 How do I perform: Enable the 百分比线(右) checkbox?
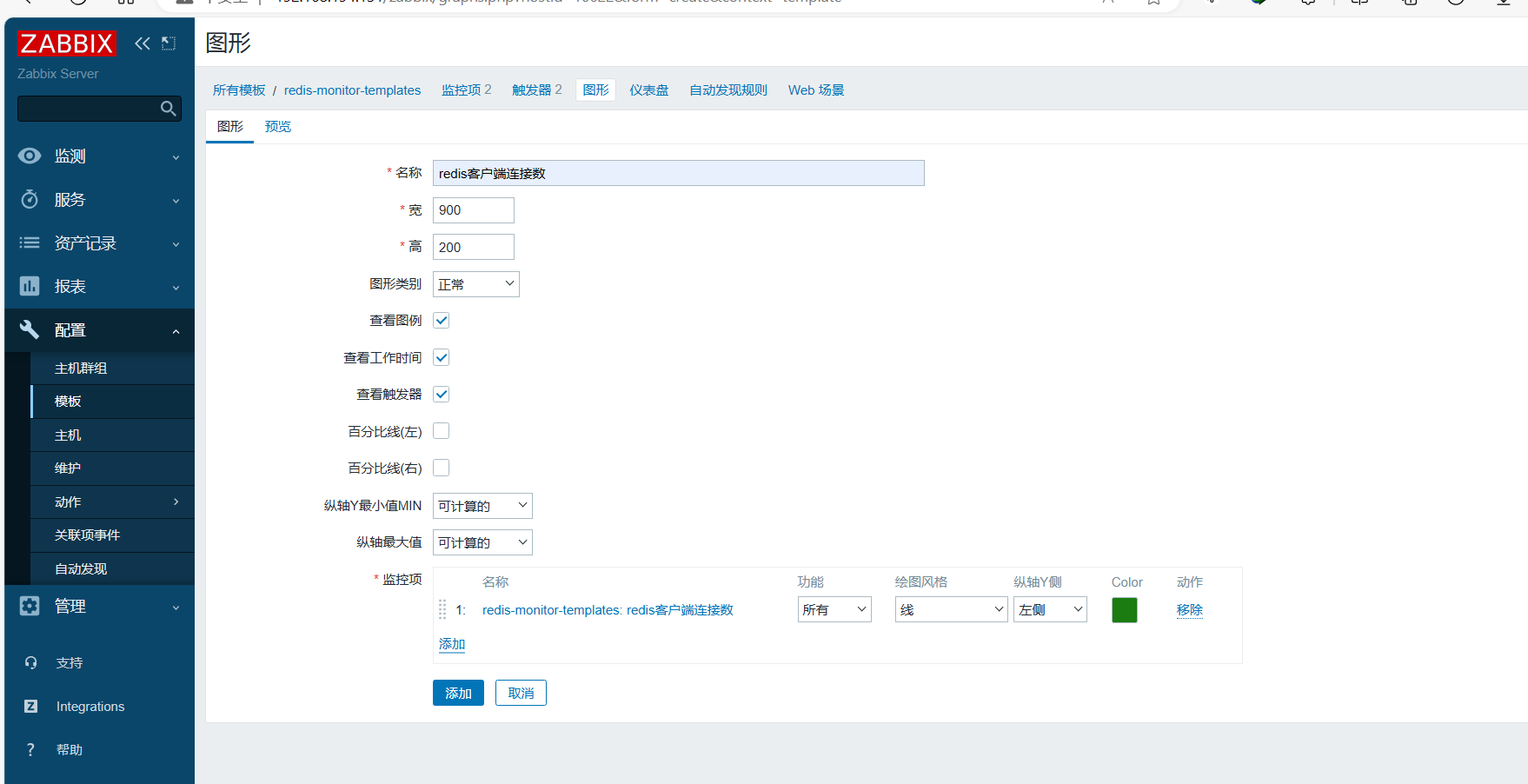[442, 468]
